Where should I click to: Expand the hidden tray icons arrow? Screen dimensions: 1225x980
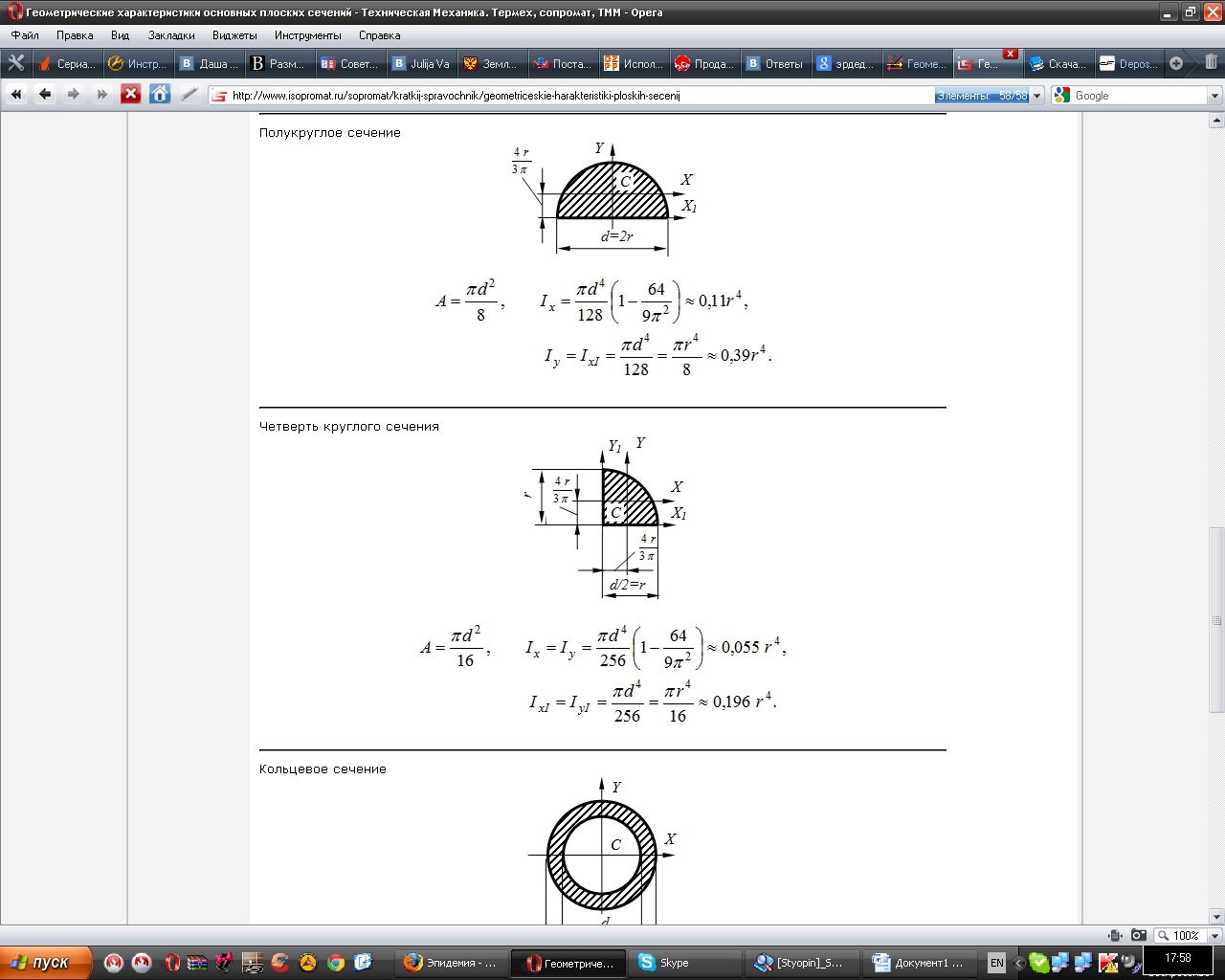[x=1018, y=963]
